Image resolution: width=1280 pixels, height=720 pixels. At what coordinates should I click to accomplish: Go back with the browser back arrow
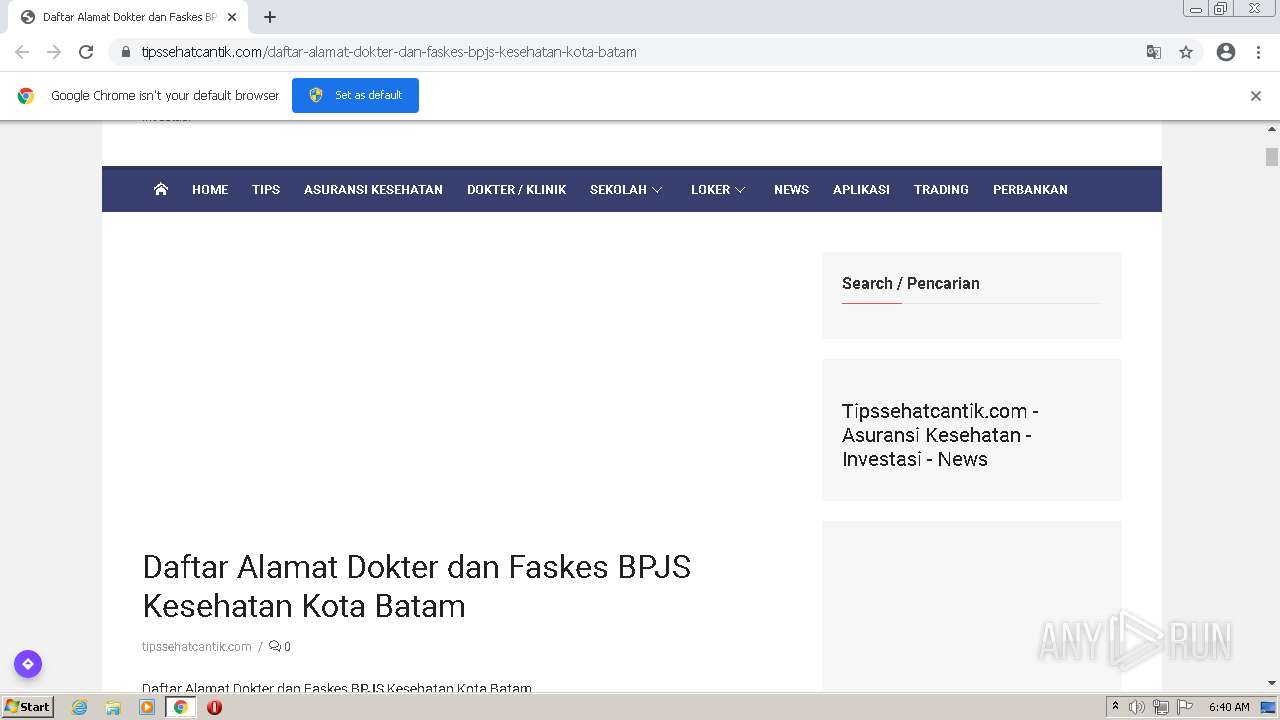click(22, 52)
